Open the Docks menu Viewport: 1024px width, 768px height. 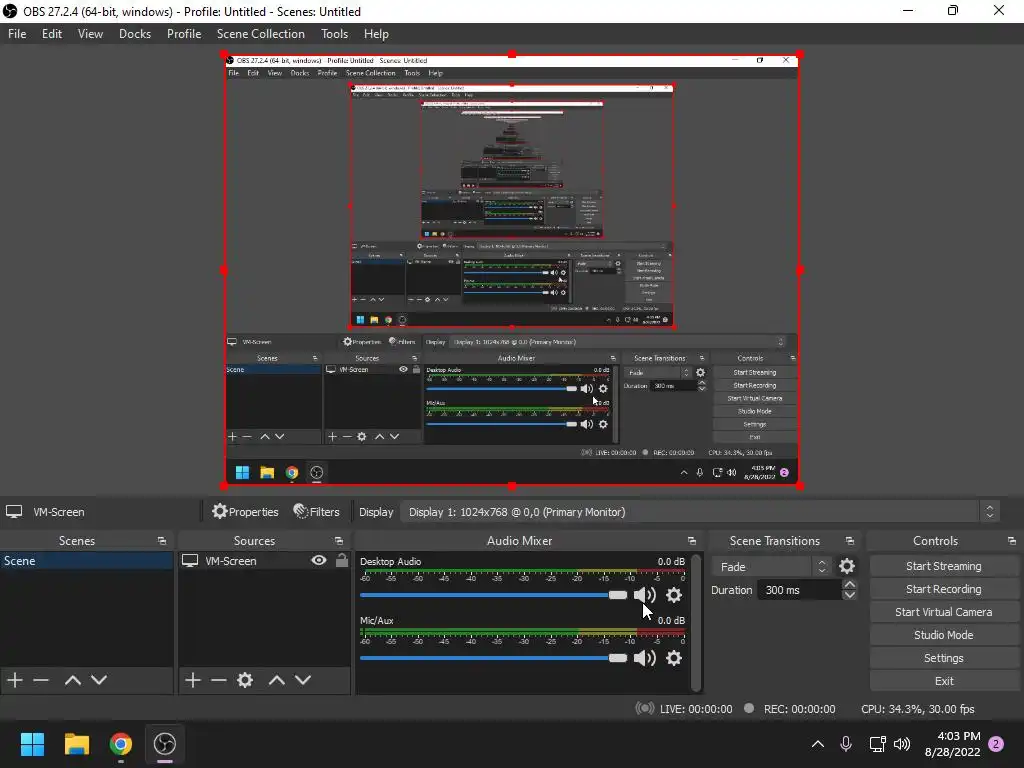(x=135, y=34)
